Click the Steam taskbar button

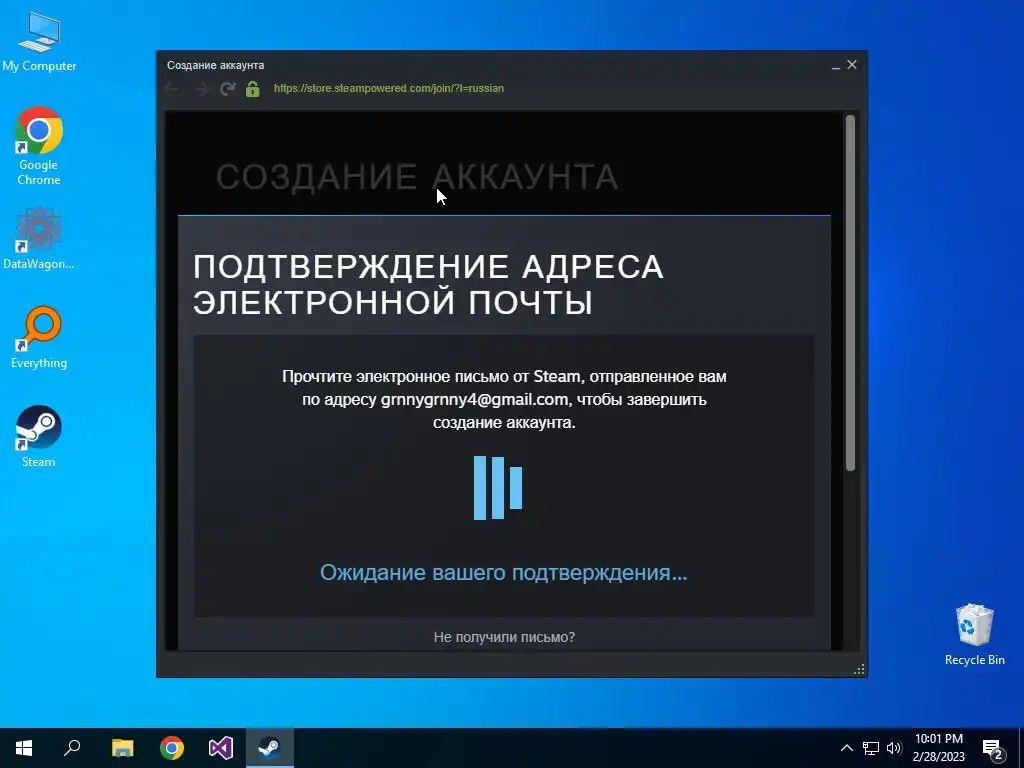coord(270,748)
